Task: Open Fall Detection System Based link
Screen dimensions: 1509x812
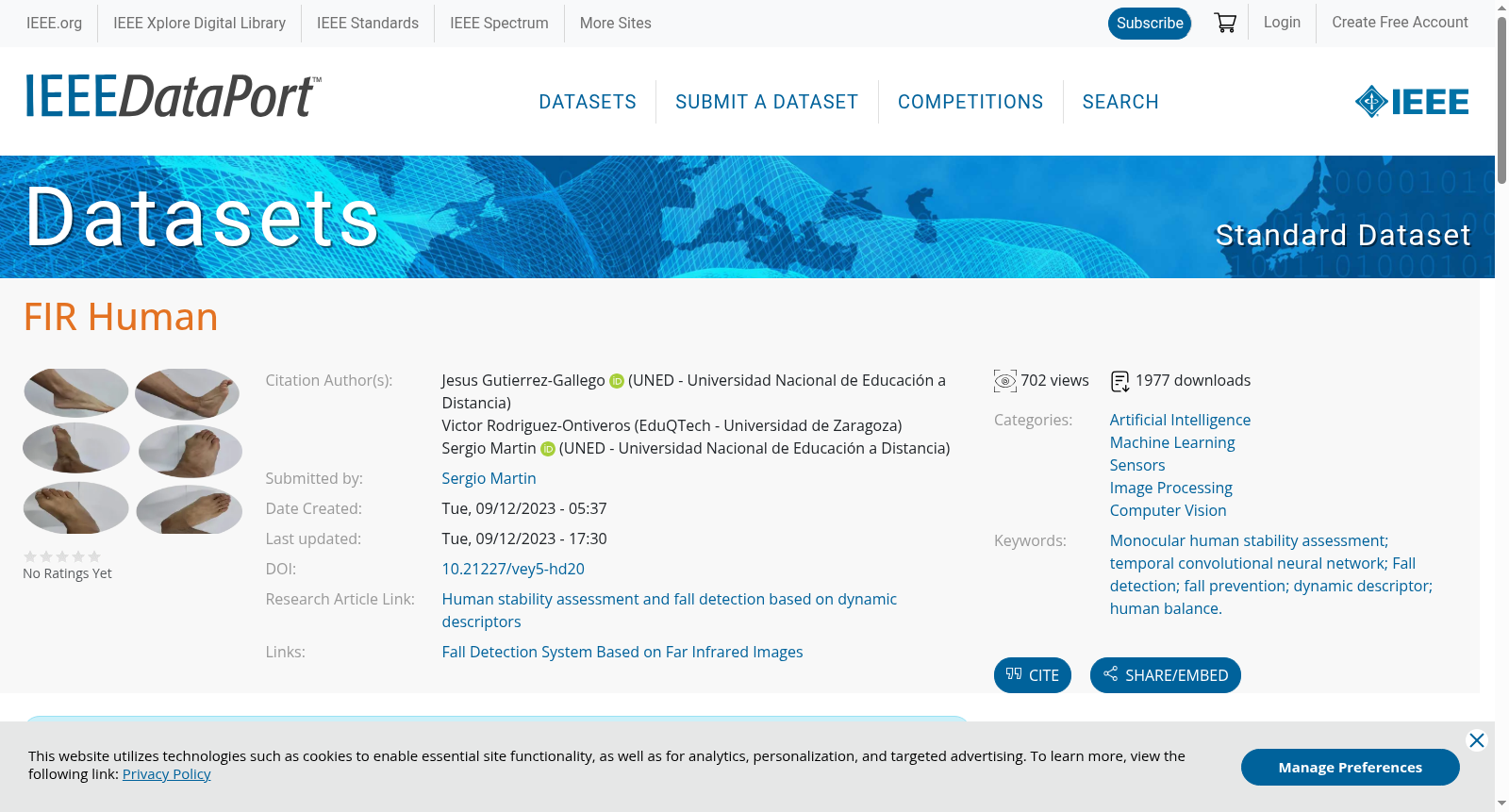Action: coord(622,653)
